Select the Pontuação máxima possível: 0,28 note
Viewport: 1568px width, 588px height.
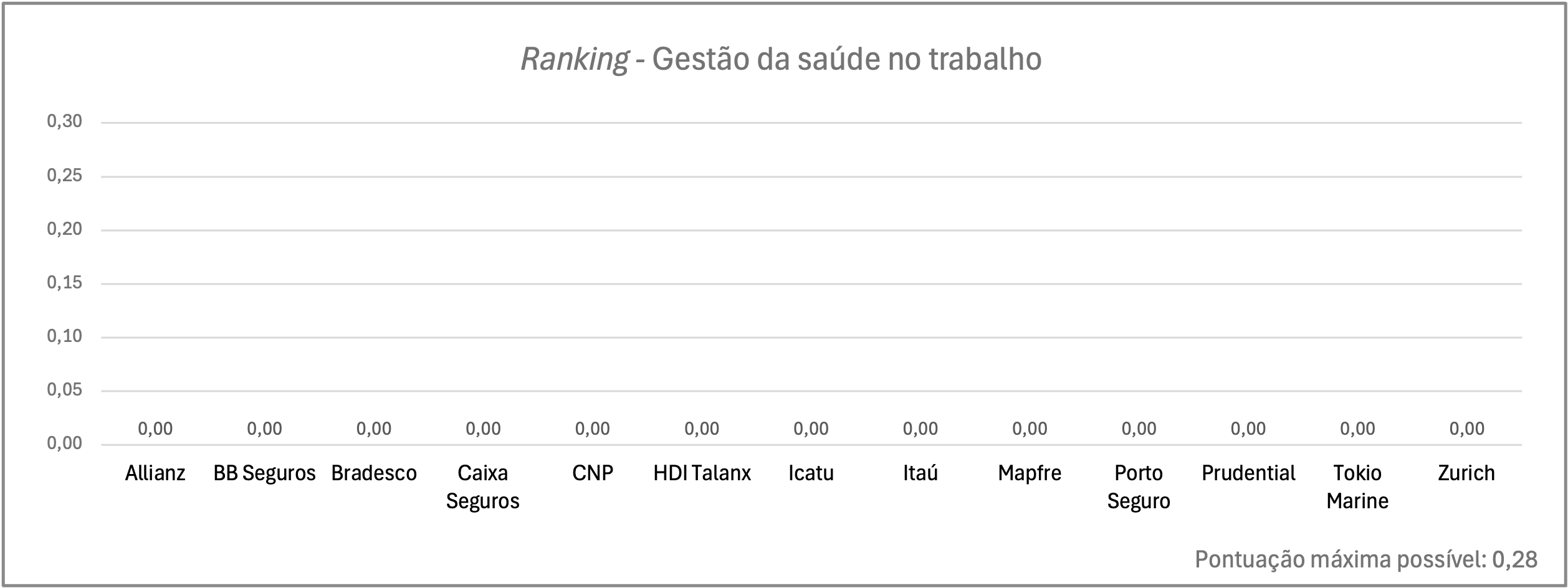[x=1366, y=560]
